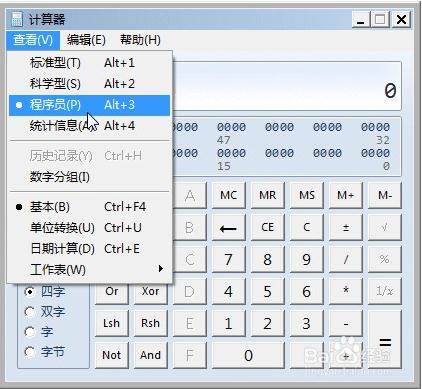
Task: Click the minus key
Action: coord(346,323)
